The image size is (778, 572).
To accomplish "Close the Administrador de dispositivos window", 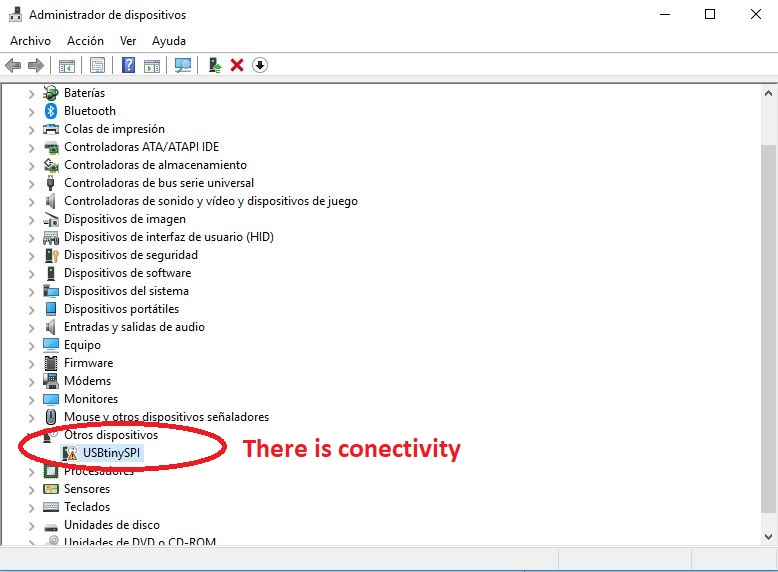I will pos(756,14).
